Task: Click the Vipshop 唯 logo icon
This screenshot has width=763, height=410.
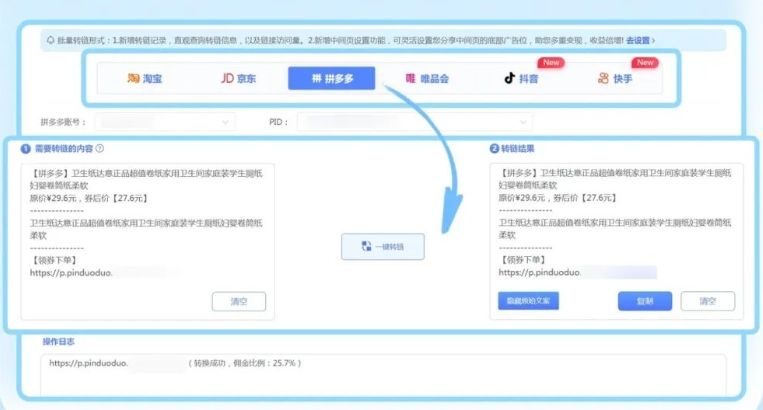Action: coord(411,78)
